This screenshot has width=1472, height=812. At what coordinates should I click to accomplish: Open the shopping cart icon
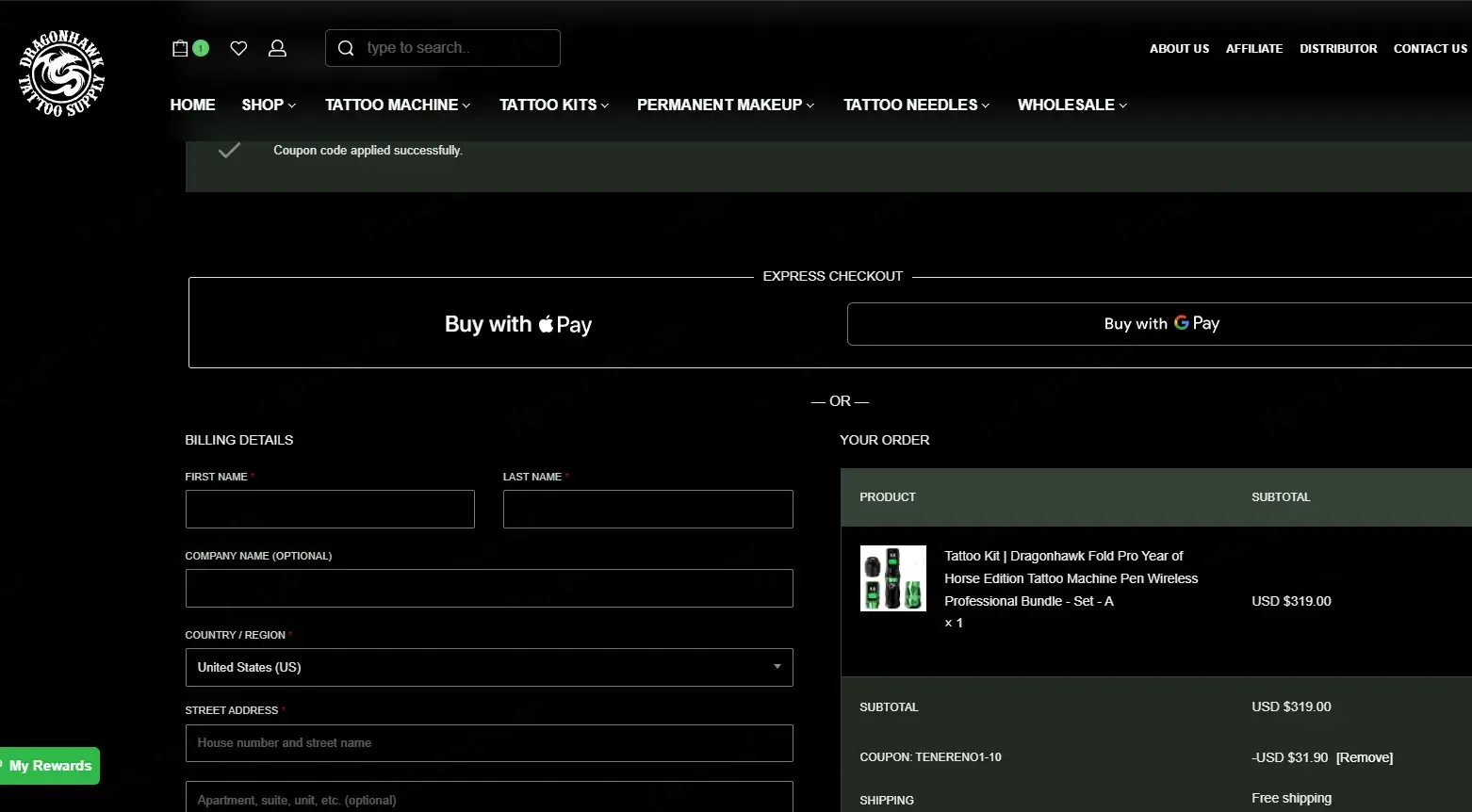click(x=181, y=48)
